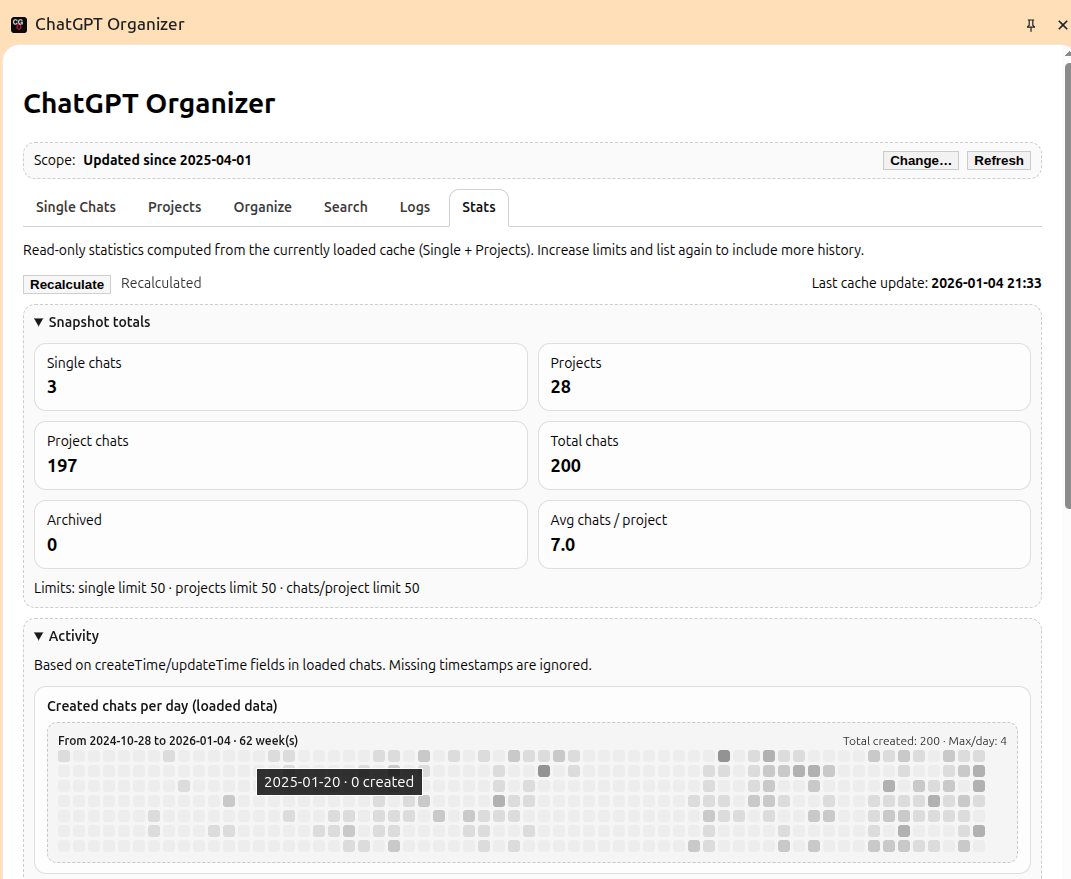Screen dimensions: 1071x879
Task: Collapse the Snapshot totals section
Action: coord(92,322)
